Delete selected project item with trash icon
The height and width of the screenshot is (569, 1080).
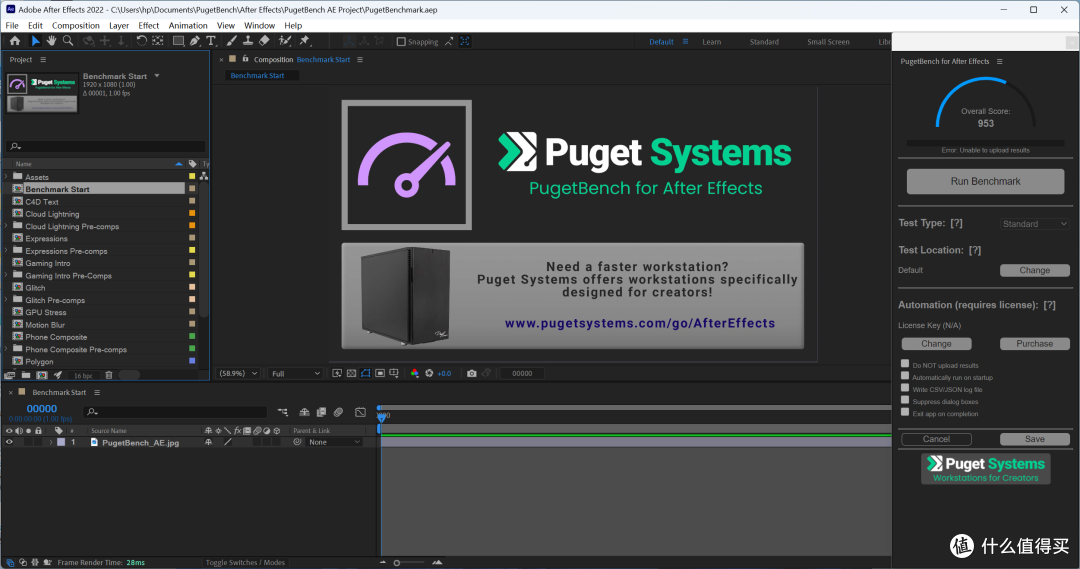[108, 375]
